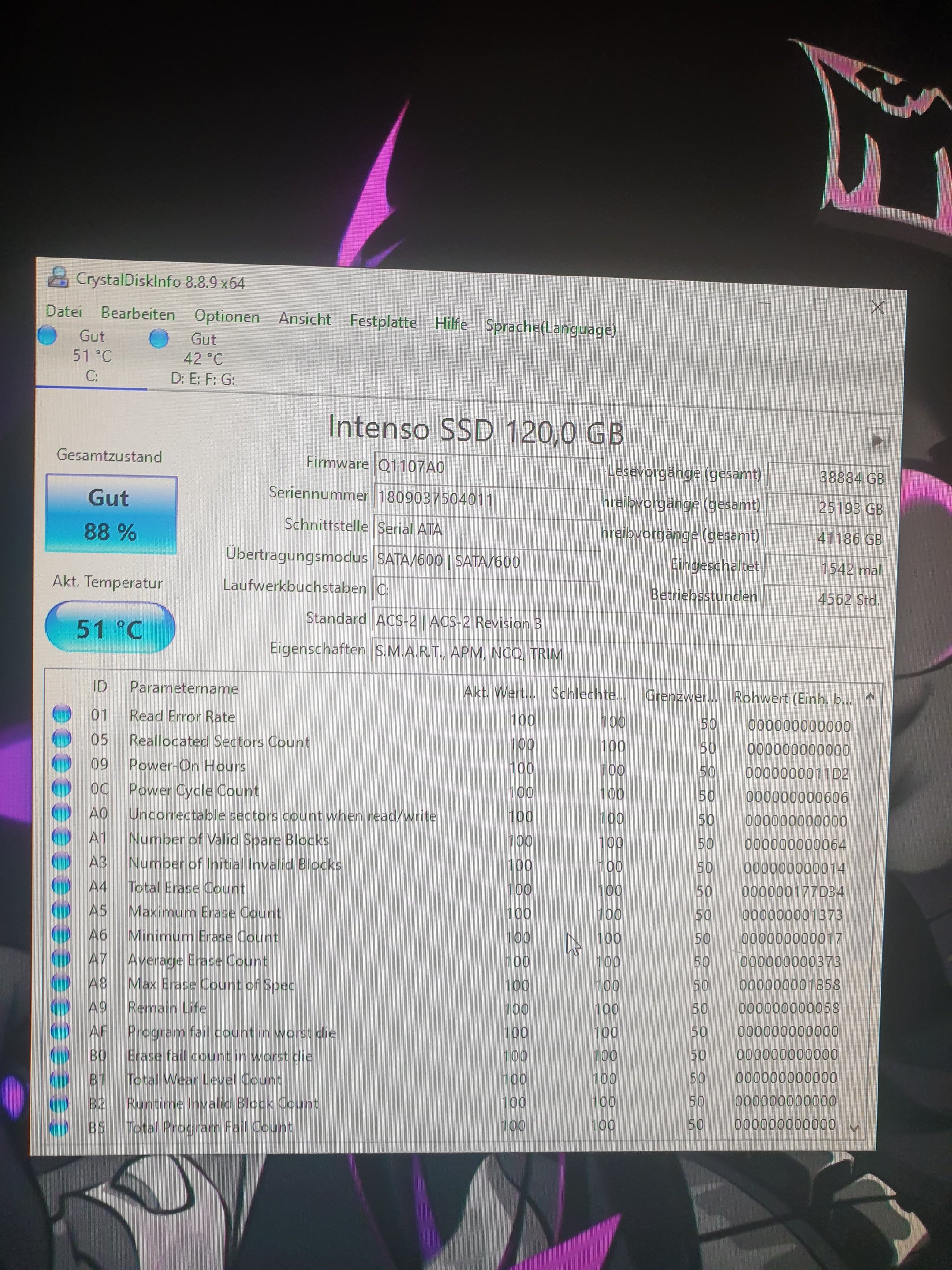952x1270 pixels.
Task: Click the status icon for Maximum Erase Count
Action: pos(61,910)
